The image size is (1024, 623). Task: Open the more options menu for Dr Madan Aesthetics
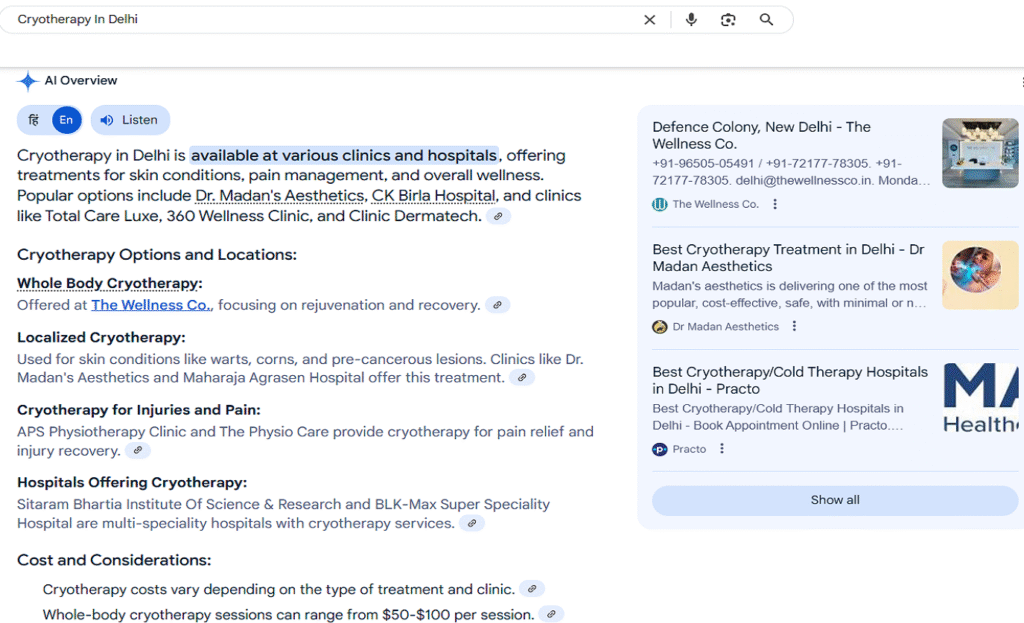point(794,326)
